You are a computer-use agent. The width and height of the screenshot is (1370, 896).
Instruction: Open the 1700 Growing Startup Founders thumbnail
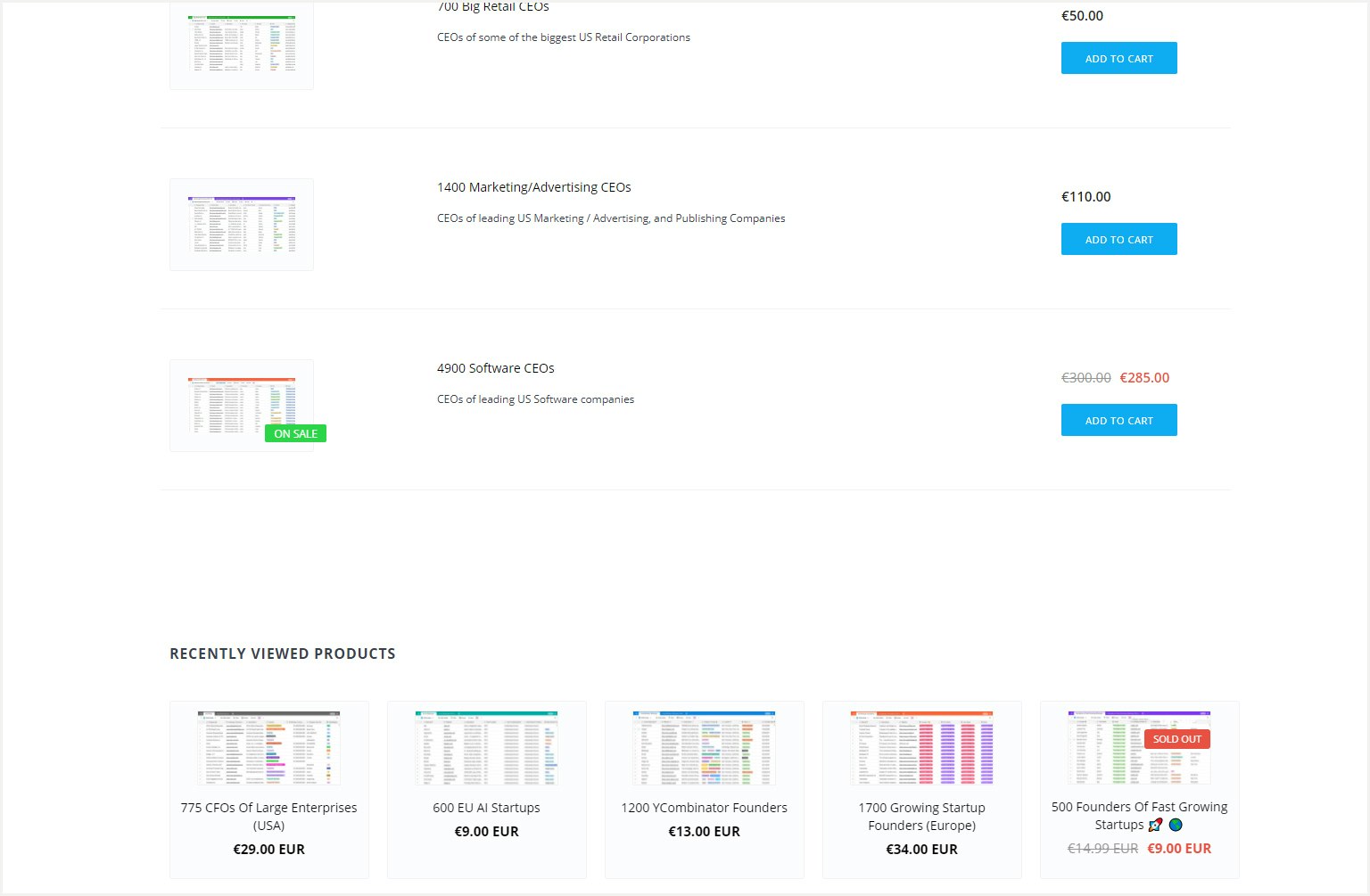tap(921, 747)
